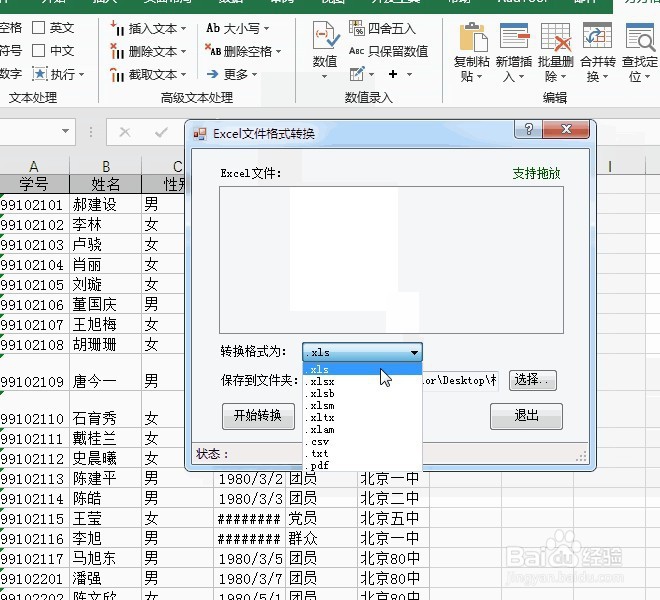660x600 pixels.
Task: Expand the 合并转换 dropdown arrow
Action: pyautogui.click(x=605, y=77)
